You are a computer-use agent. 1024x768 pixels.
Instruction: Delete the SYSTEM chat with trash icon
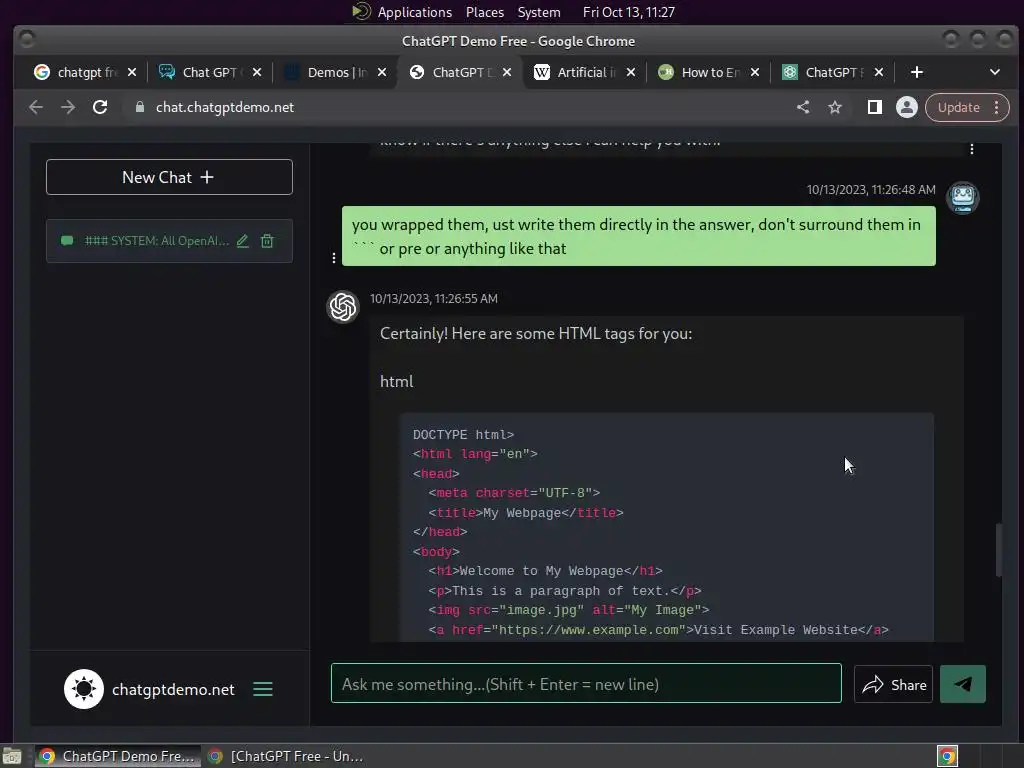coord(267,241)
